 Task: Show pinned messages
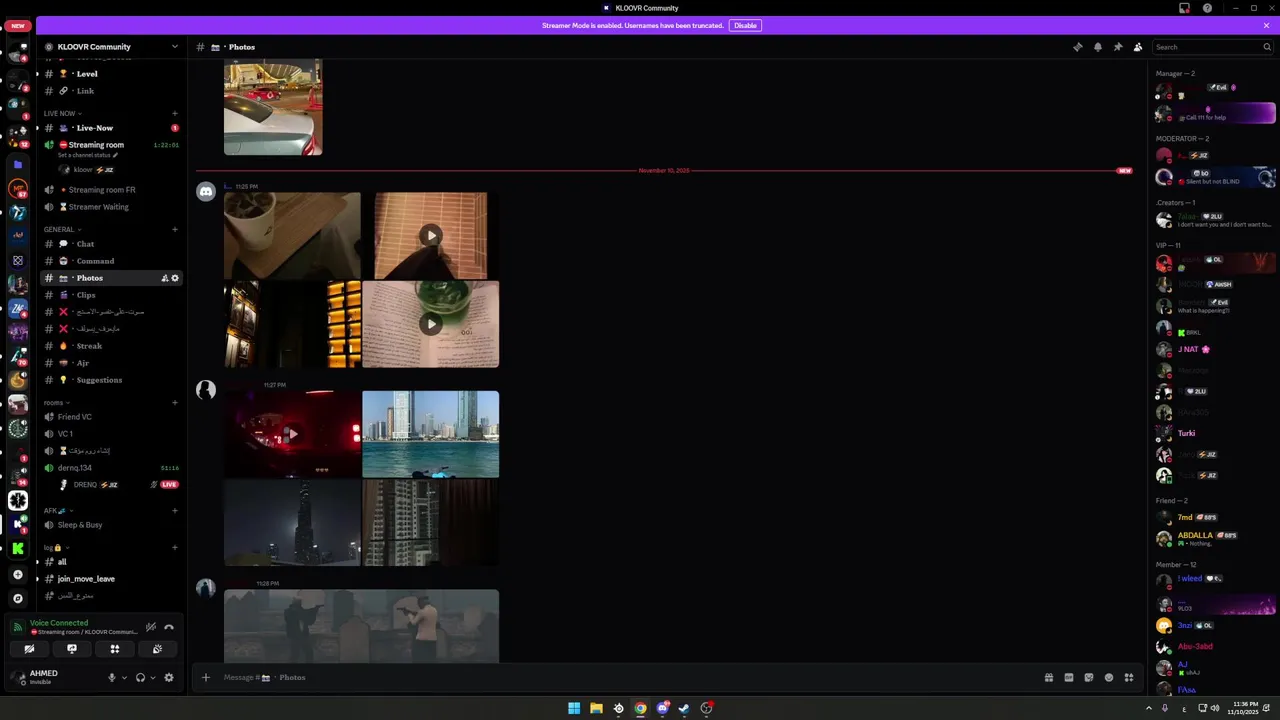[x=1117, y=47]
